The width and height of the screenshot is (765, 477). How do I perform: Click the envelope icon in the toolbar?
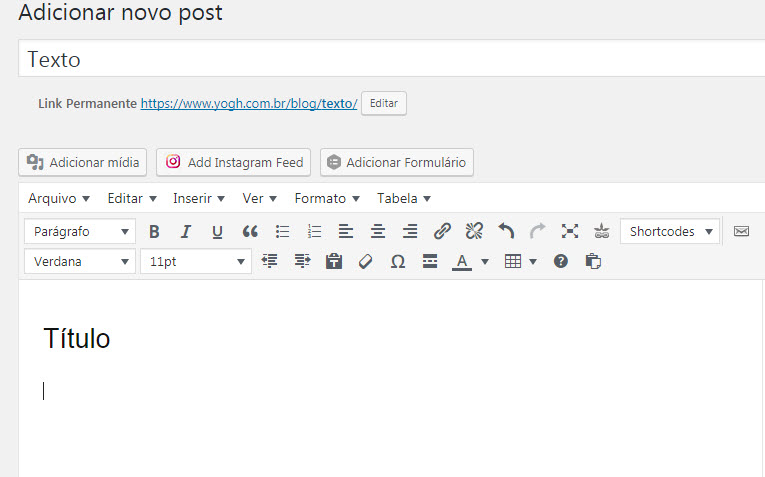pyautogui.click(x=741, y=231)
